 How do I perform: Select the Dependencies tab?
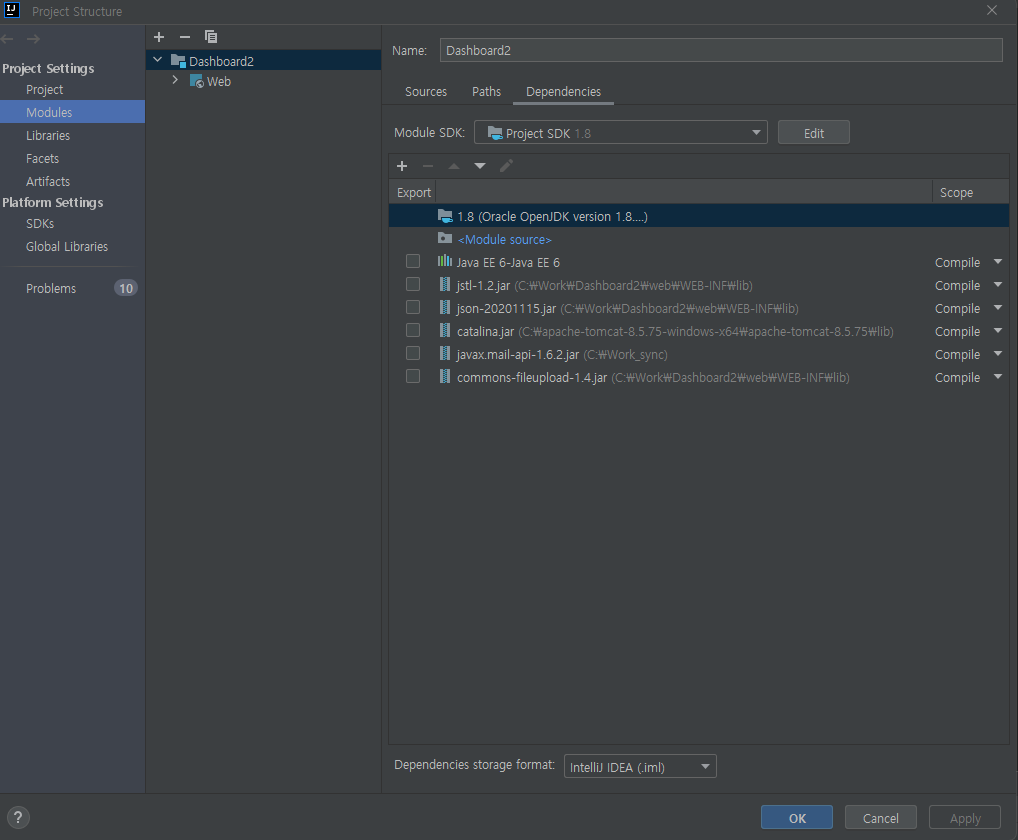563,92
